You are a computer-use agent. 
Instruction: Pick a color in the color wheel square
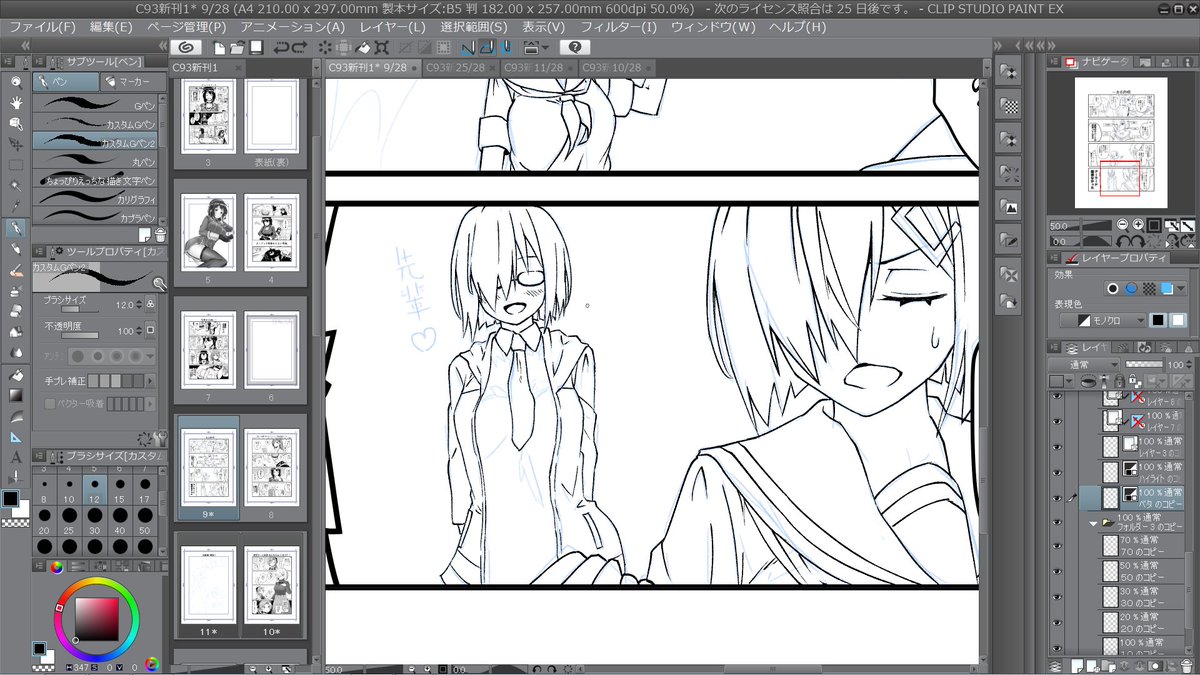coord(95,618)
